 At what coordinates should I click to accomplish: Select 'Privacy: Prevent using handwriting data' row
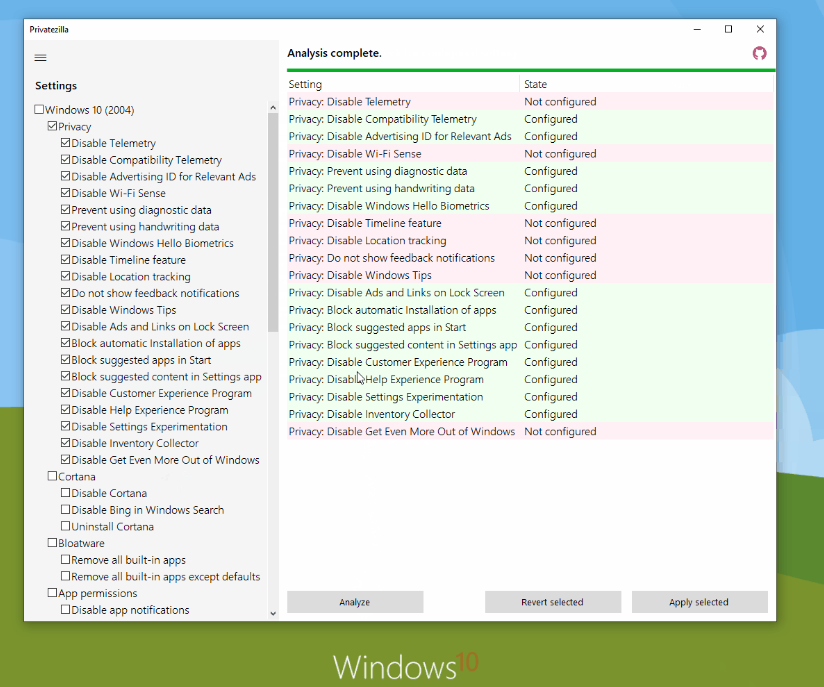pyautogui.click(x=530, y=188)
